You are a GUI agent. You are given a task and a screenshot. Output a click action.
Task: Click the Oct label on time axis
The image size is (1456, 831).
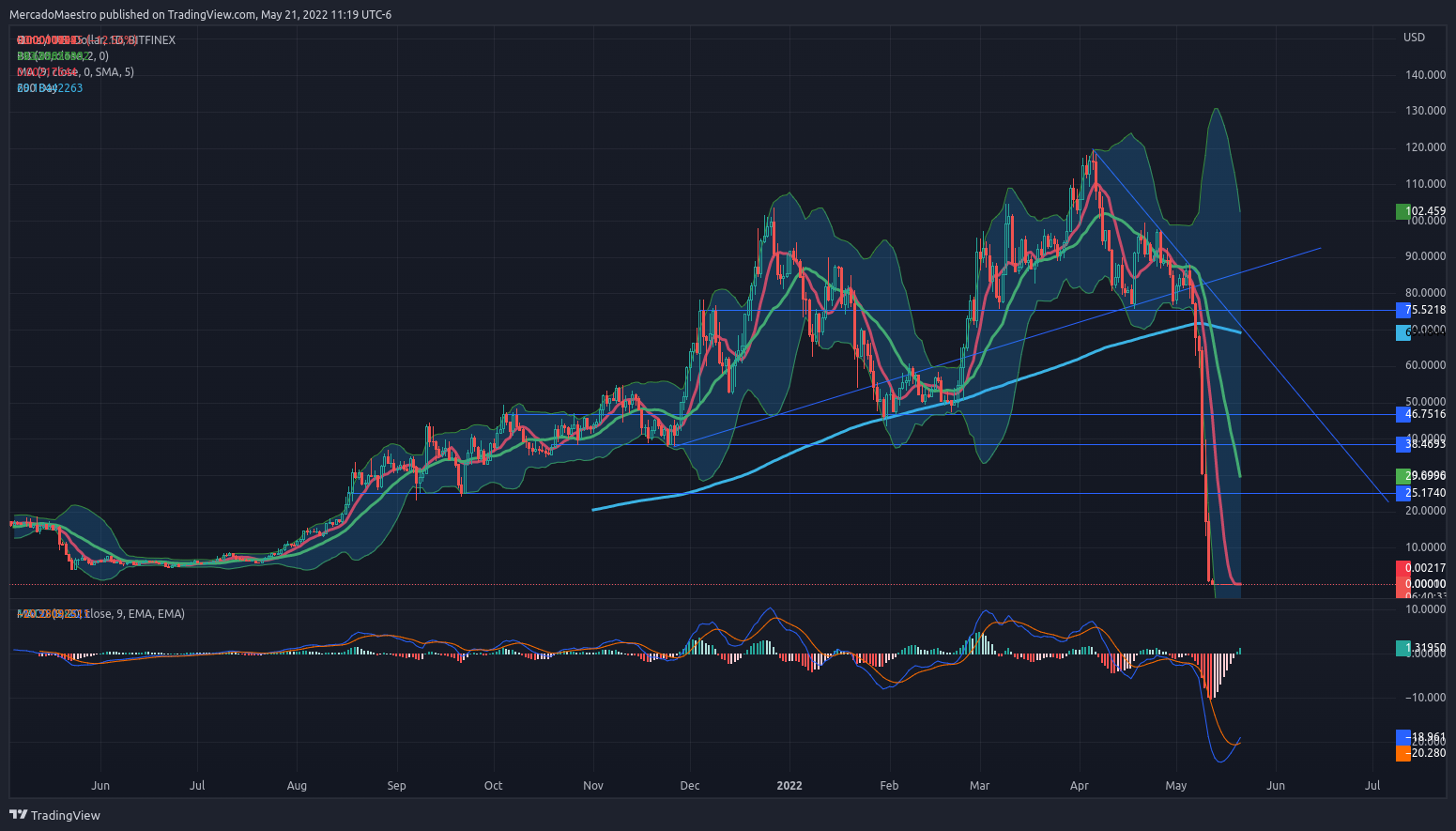pyautogui.click(x=493, y=786)
